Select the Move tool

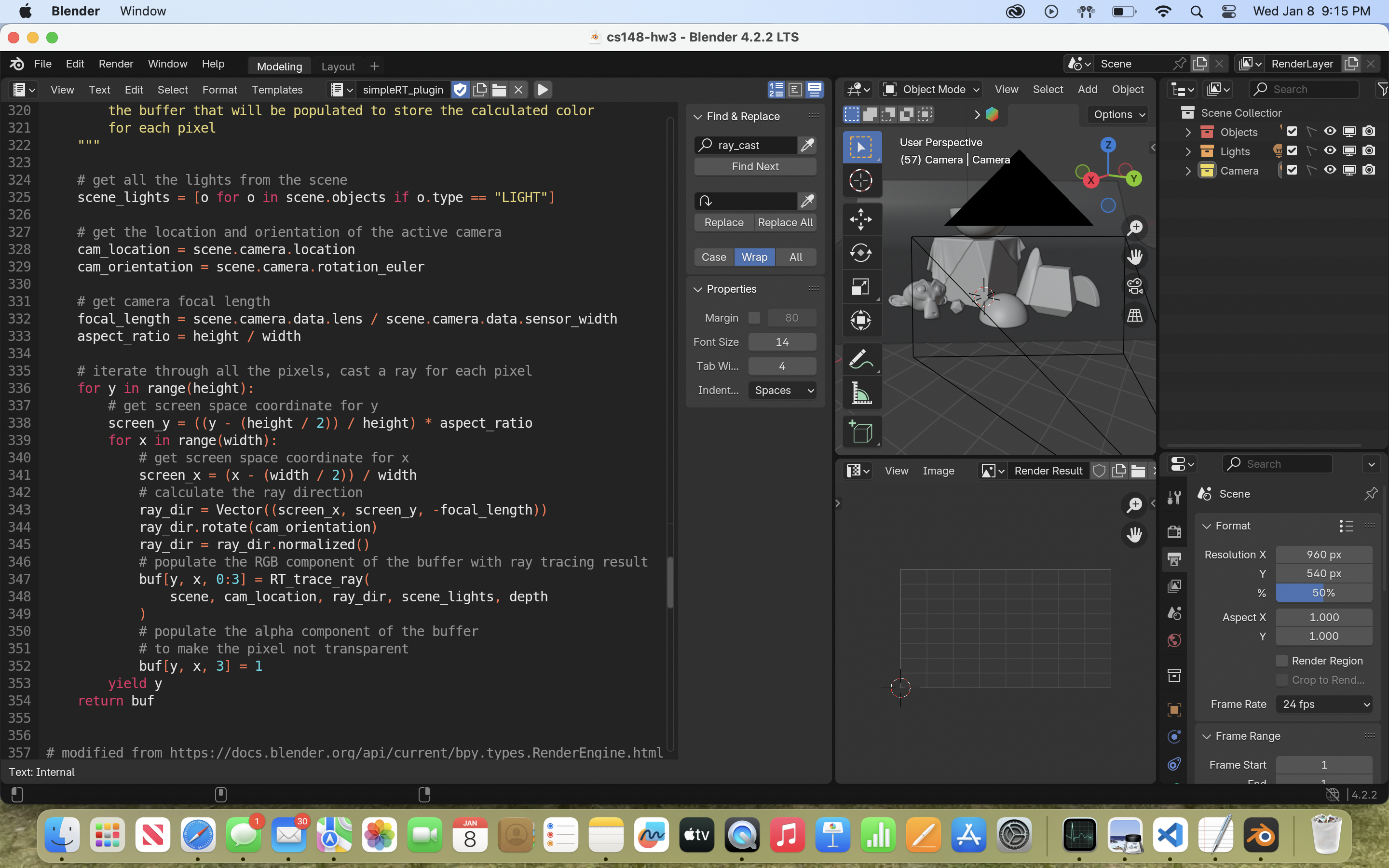[x=861, y=219]
